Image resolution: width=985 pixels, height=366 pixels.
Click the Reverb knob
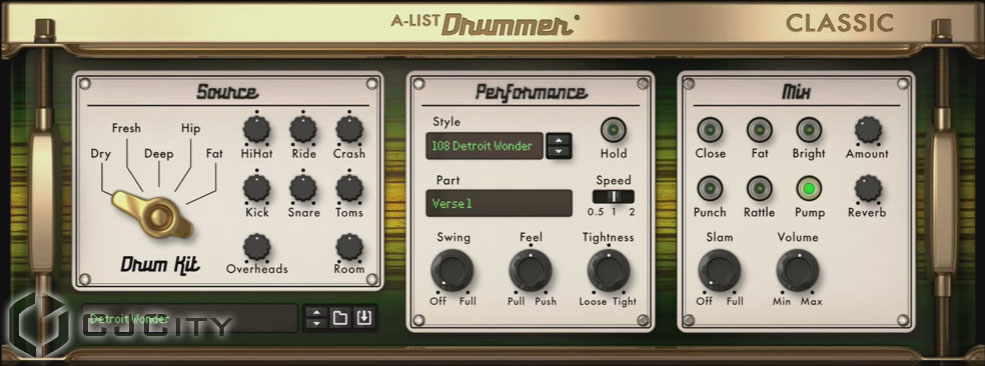[x=868, y=188]
